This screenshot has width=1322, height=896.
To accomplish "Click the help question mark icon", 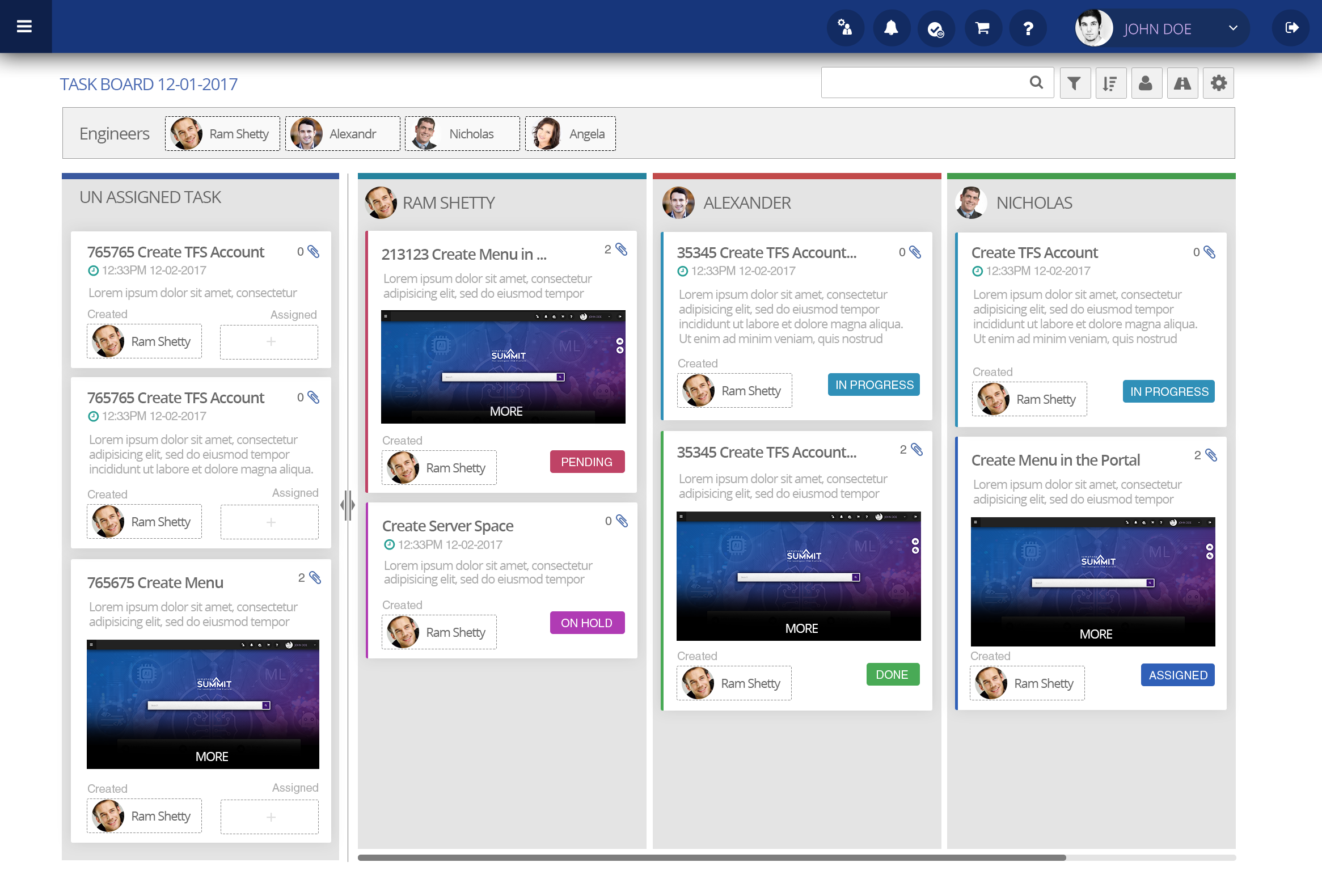I will click(x=1028, y=28).
